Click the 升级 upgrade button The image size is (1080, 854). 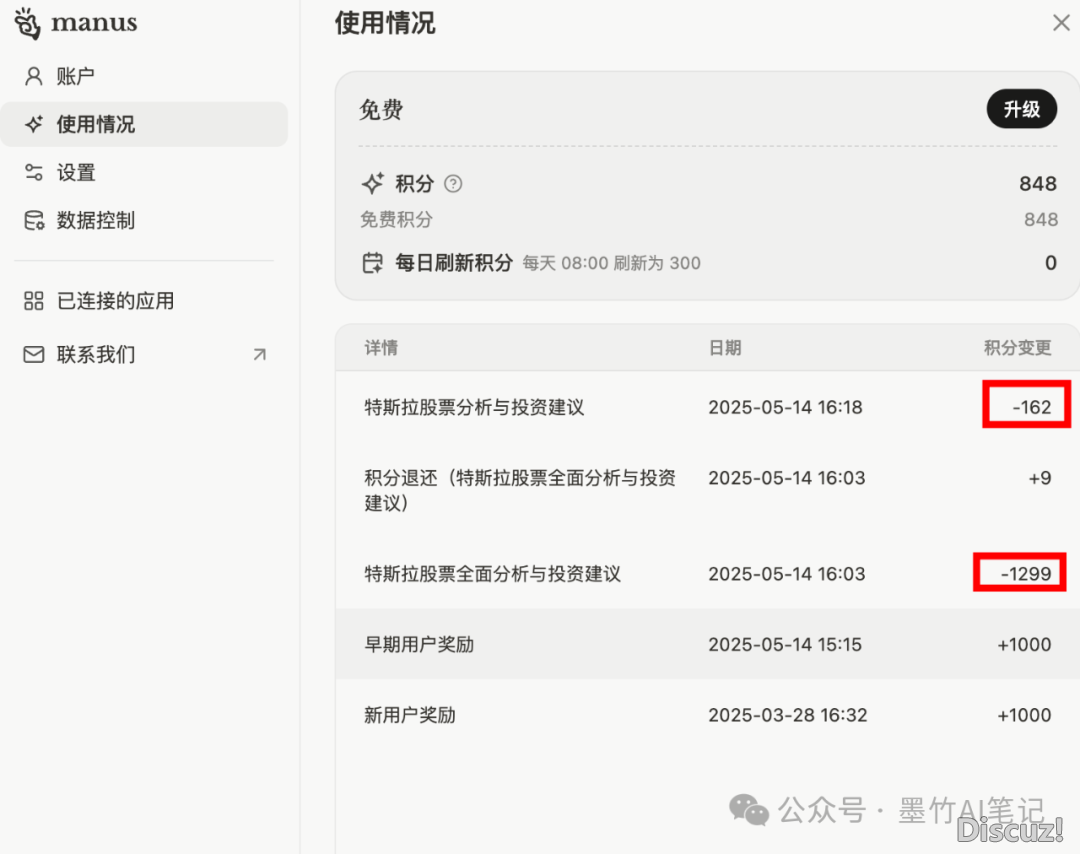click(1021, 109)
